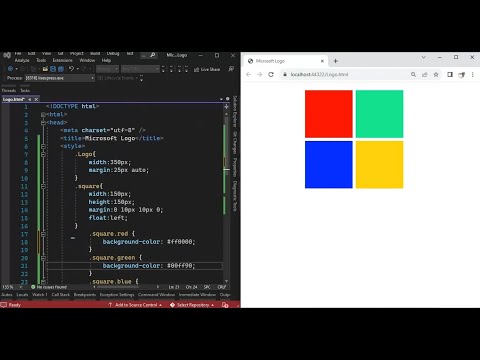480x360 pixels.
Task: Open the Analyze menu
Action: (x=22, y=60)
